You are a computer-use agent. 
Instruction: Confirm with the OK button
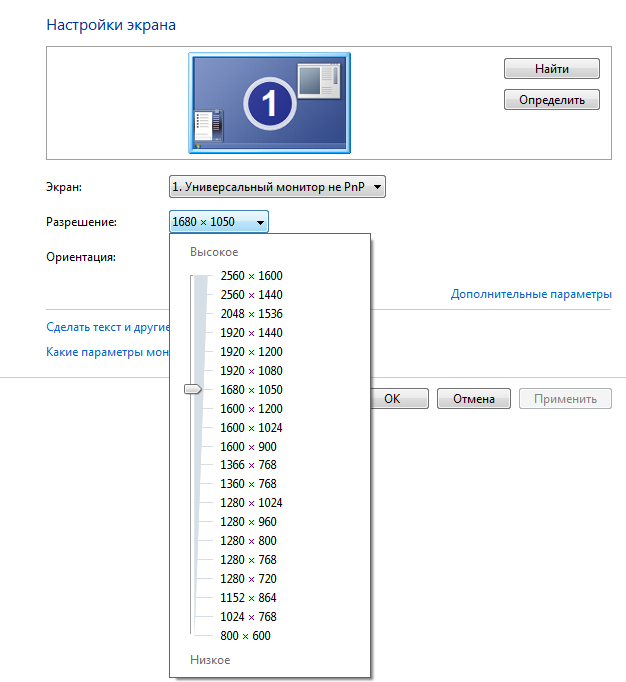coord(399,399)
